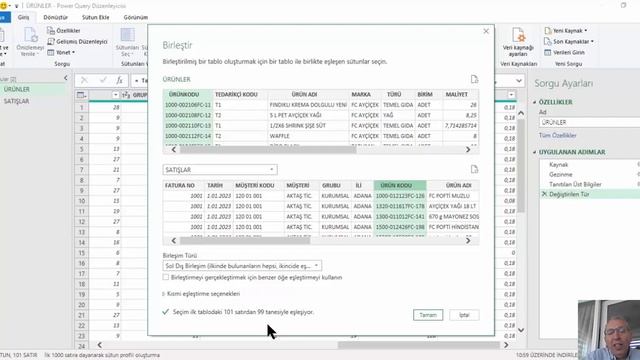
Task: Click the İptal button
Action: pos(464,315)
